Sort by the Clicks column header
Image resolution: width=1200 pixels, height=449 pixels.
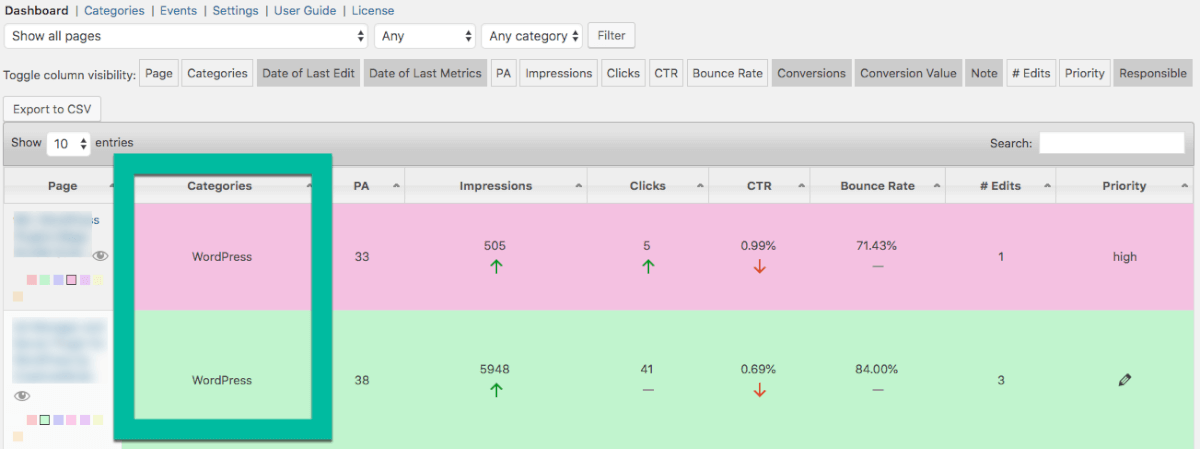(647, 186)
